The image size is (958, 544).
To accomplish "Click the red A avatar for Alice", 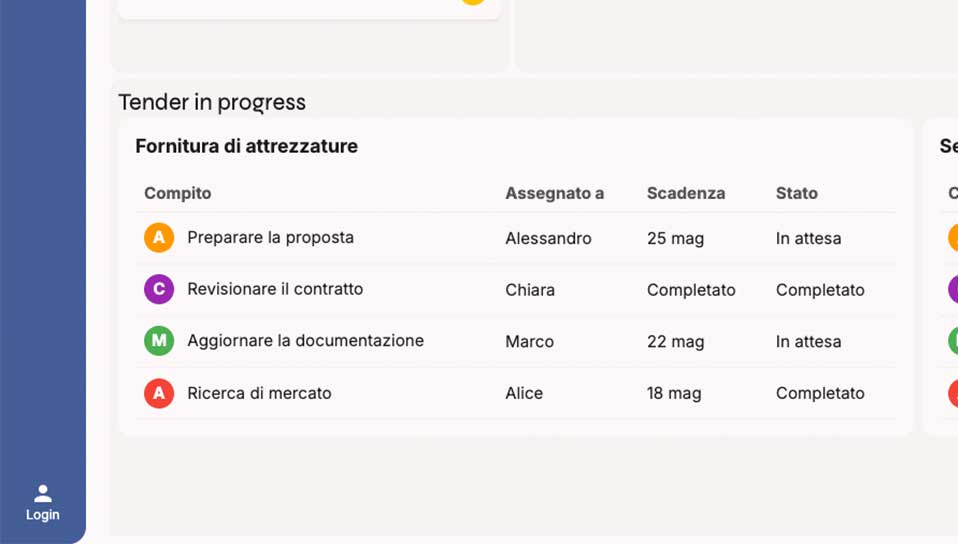I will (x=159, y=393).
